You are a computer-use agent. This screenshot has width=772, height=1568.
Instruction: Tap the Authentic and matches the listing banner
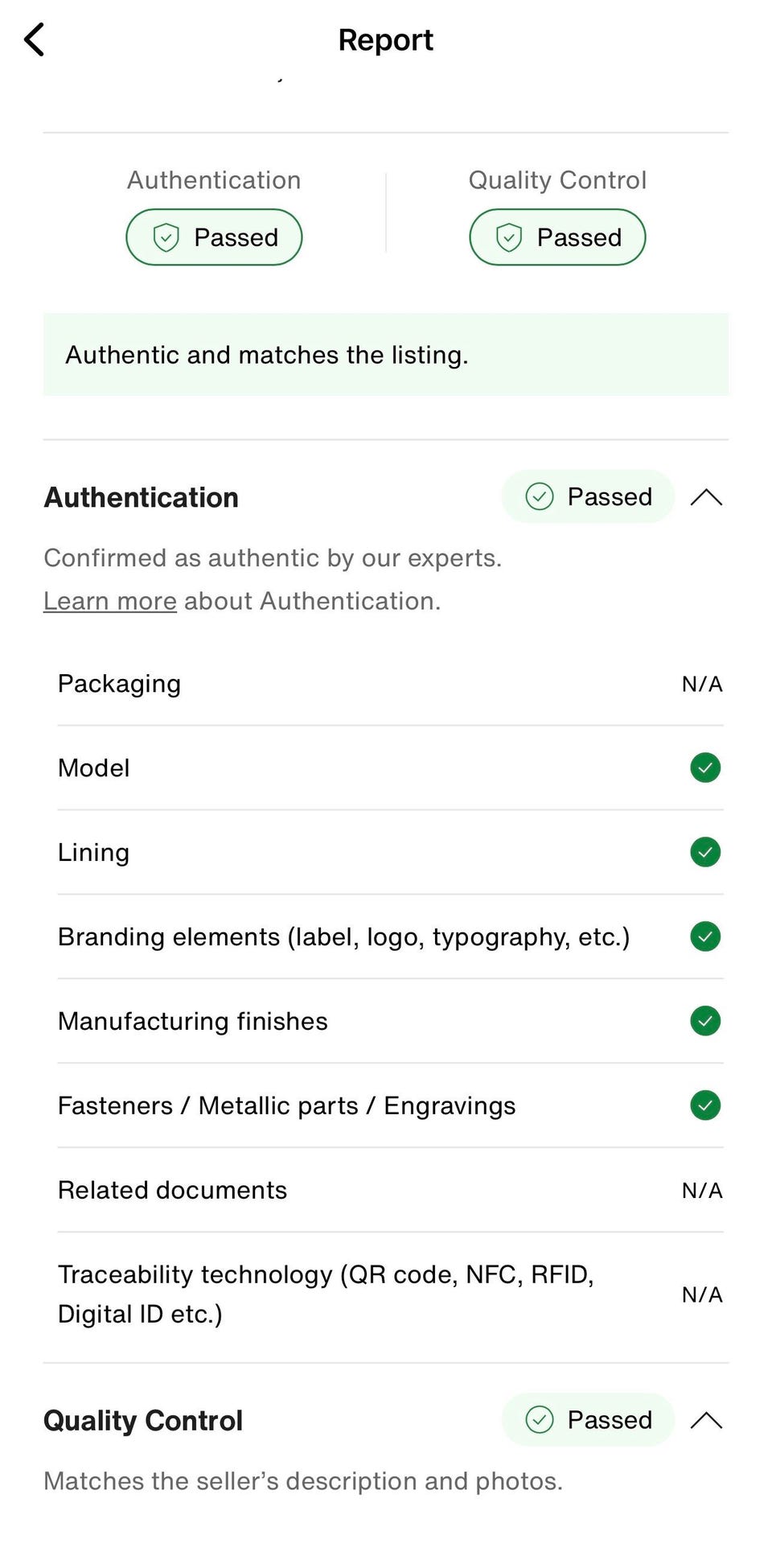[x=386, y=355]
